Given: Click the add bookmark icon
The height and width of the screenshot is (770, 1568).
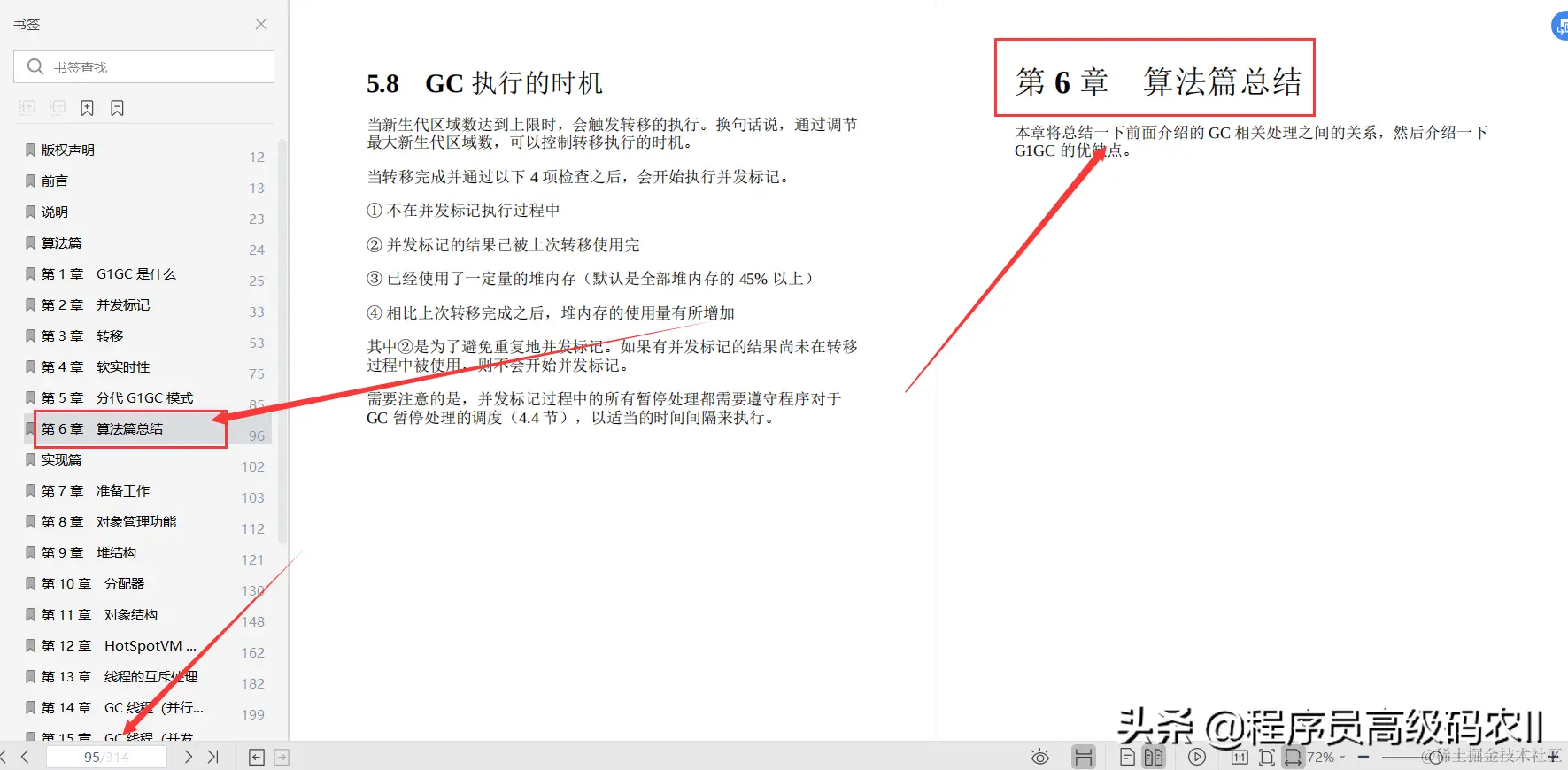Looking at the screenshot, I should tap(87, 108).
